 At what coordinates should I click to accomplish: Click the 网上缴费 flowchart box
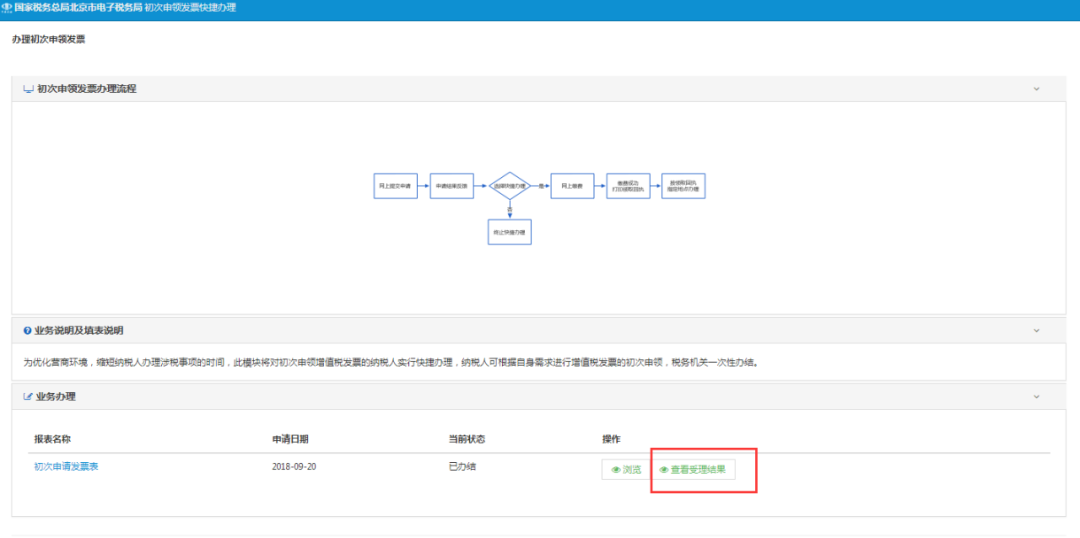coord(572,186)
